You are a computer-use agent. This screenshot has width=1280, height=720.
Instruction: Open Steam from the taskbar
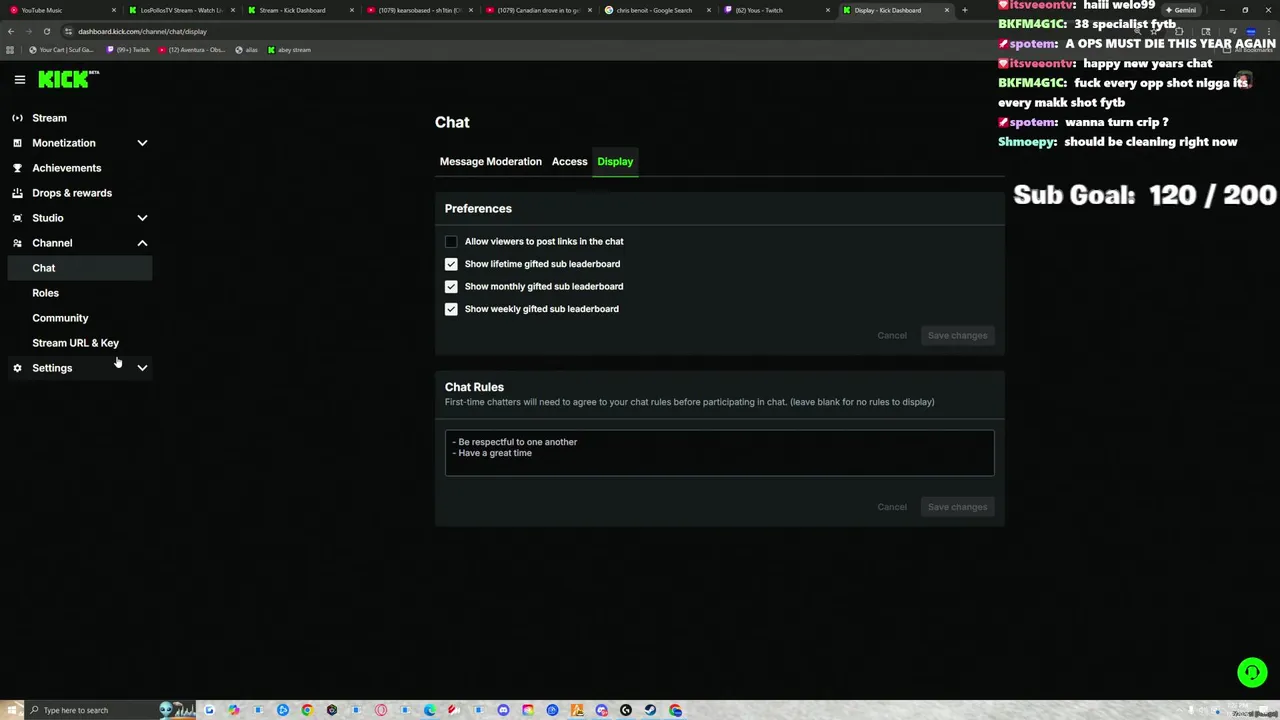pos(650,710)
